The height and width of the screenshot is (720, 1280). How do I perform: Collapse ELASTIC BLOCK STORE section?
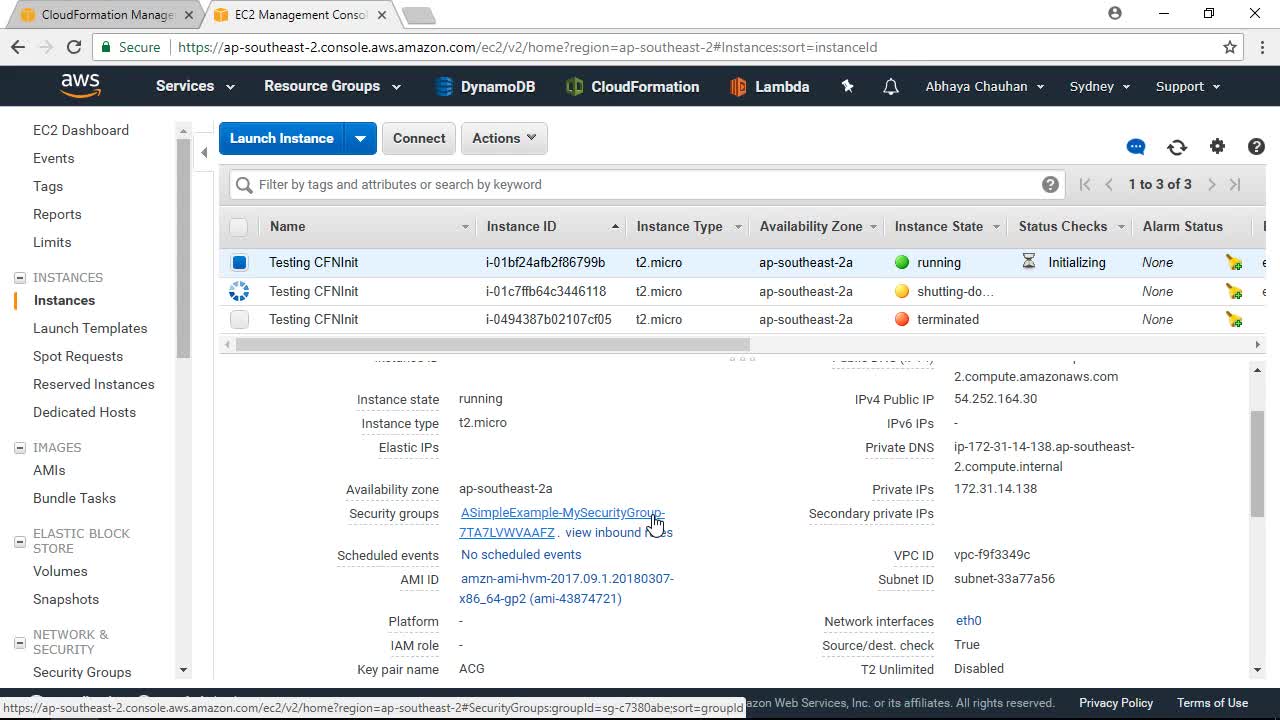pyautogui.click(x=19, y=541)
